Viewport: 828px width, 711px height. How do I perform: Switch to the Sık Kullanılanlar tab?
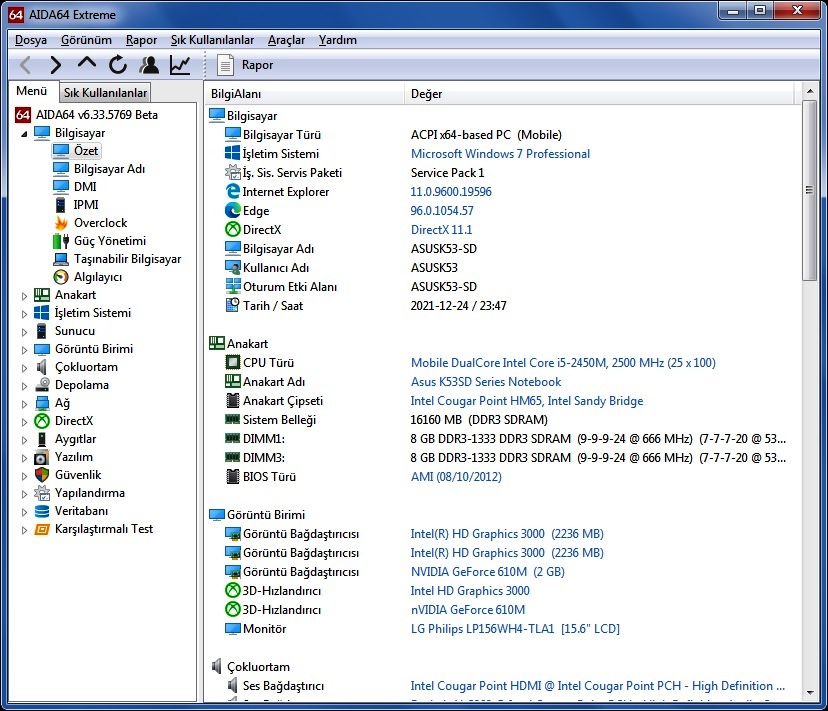click(105, 92)
